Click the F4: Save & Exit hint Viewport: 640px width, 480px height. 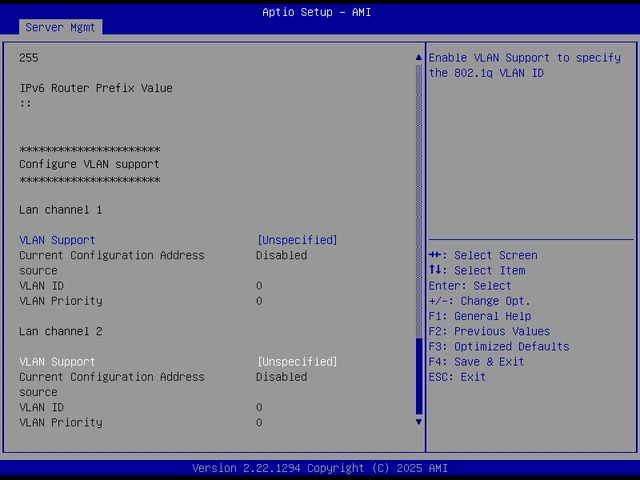pyautogui.click(x=476, y=362)
